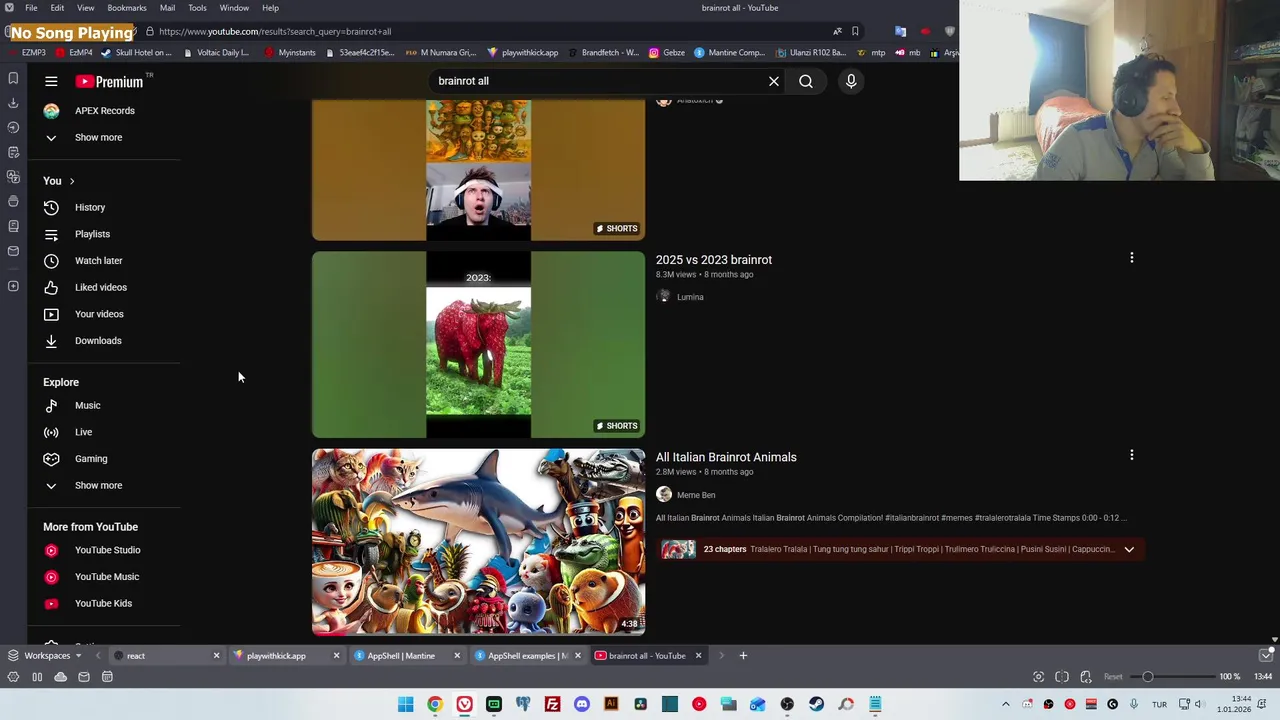Close the brainrot all YouTube tab
The height and width of the screenshot is (720, 1280).
pos(698,656)
